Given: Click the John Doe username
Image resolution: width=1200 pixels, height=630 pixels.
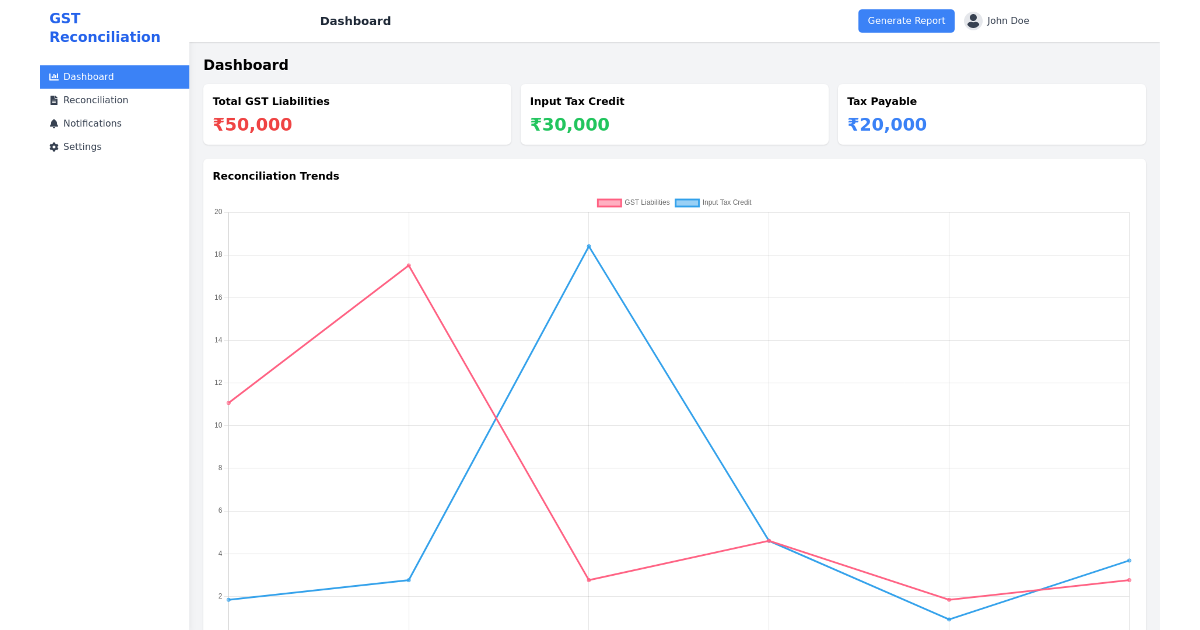Looking at the screenshot, I should point(1008,21).
